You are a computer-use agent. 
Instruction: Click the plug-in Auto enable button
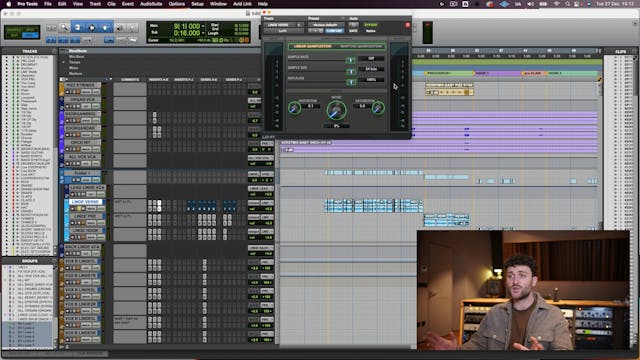(353, 25)
